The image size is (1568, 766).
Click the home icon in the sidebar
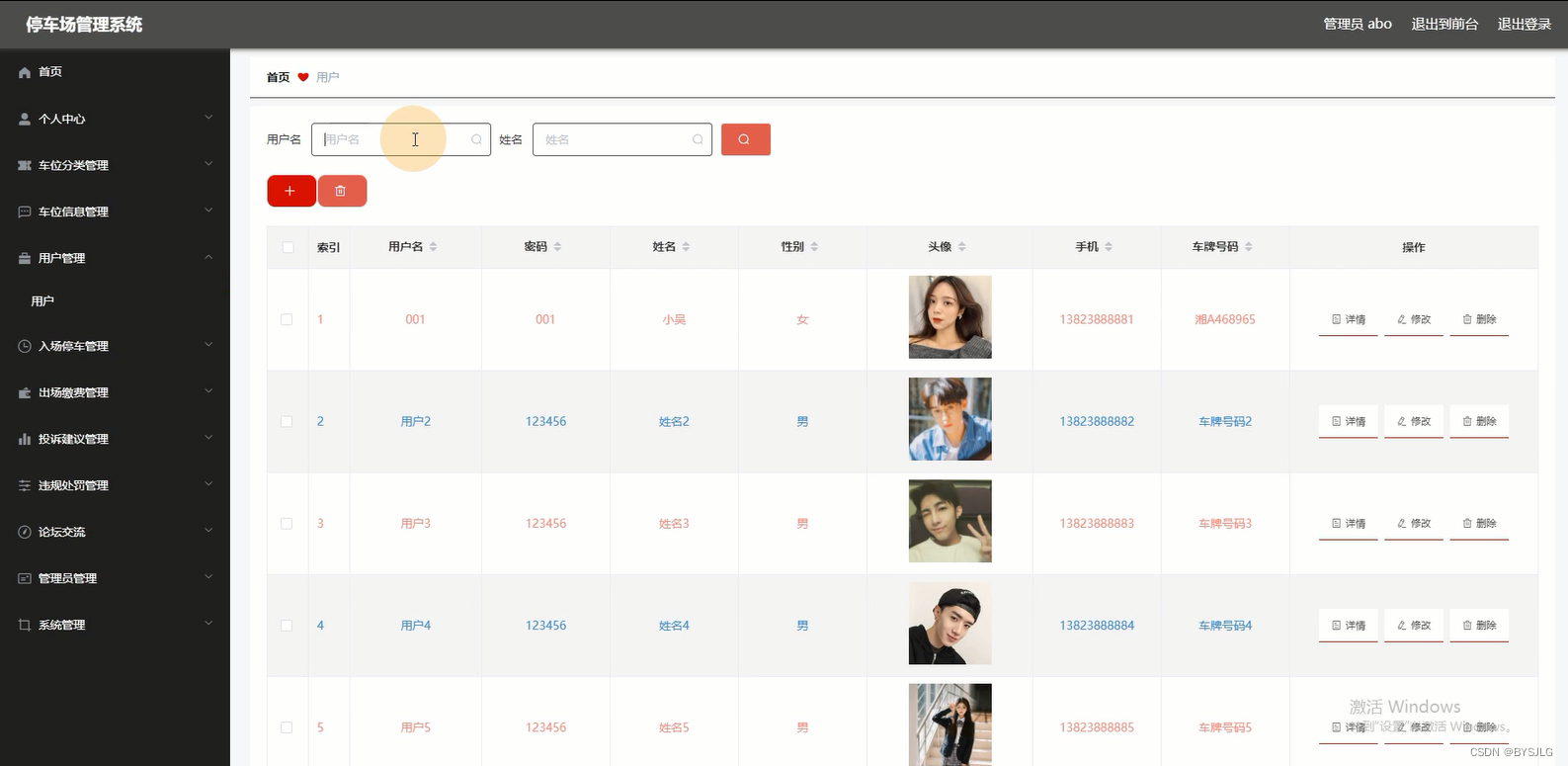tap(25, 72)
